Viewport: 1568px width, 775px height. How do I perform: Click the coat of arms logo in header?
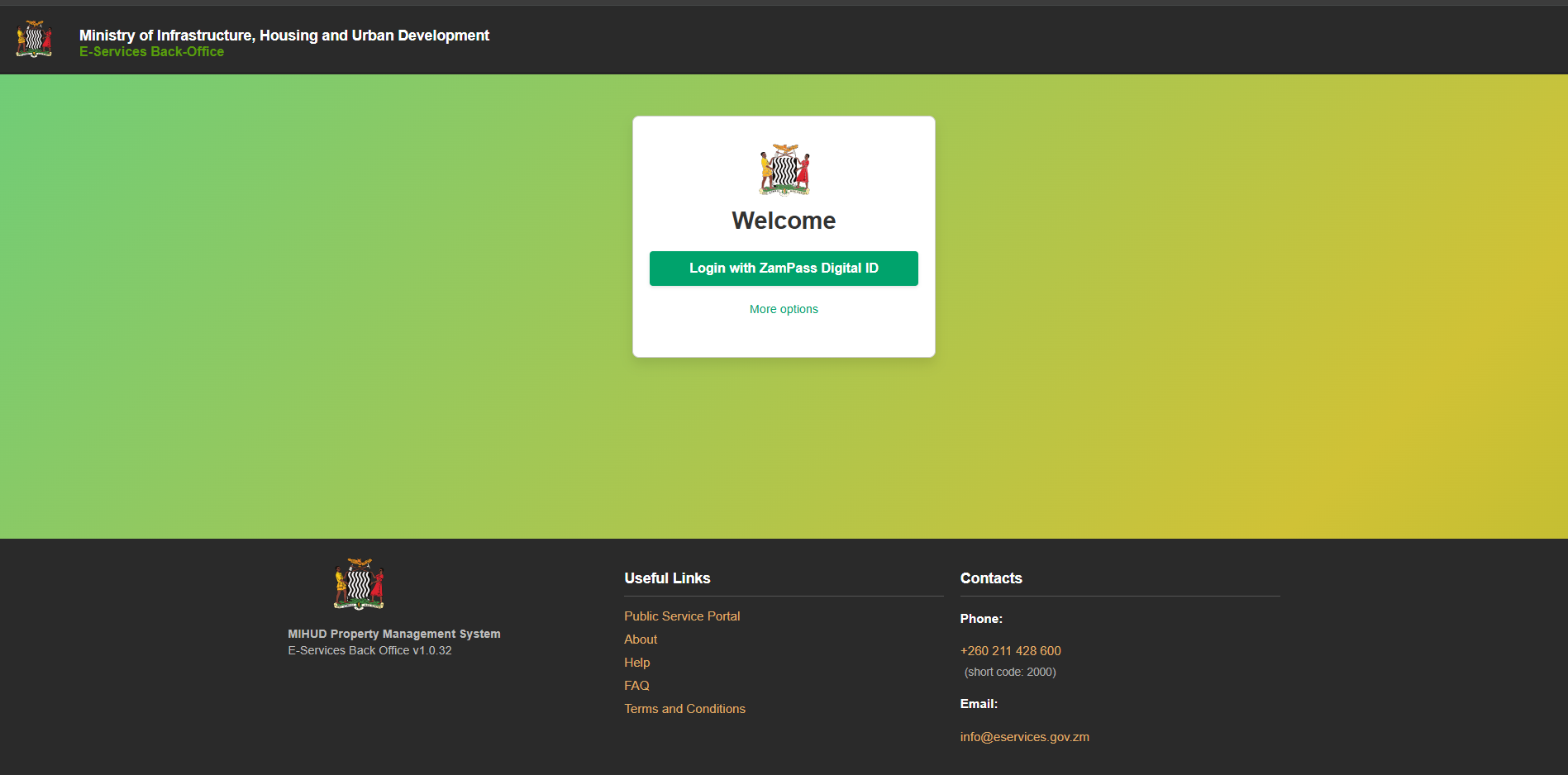(x=34, y=39)
